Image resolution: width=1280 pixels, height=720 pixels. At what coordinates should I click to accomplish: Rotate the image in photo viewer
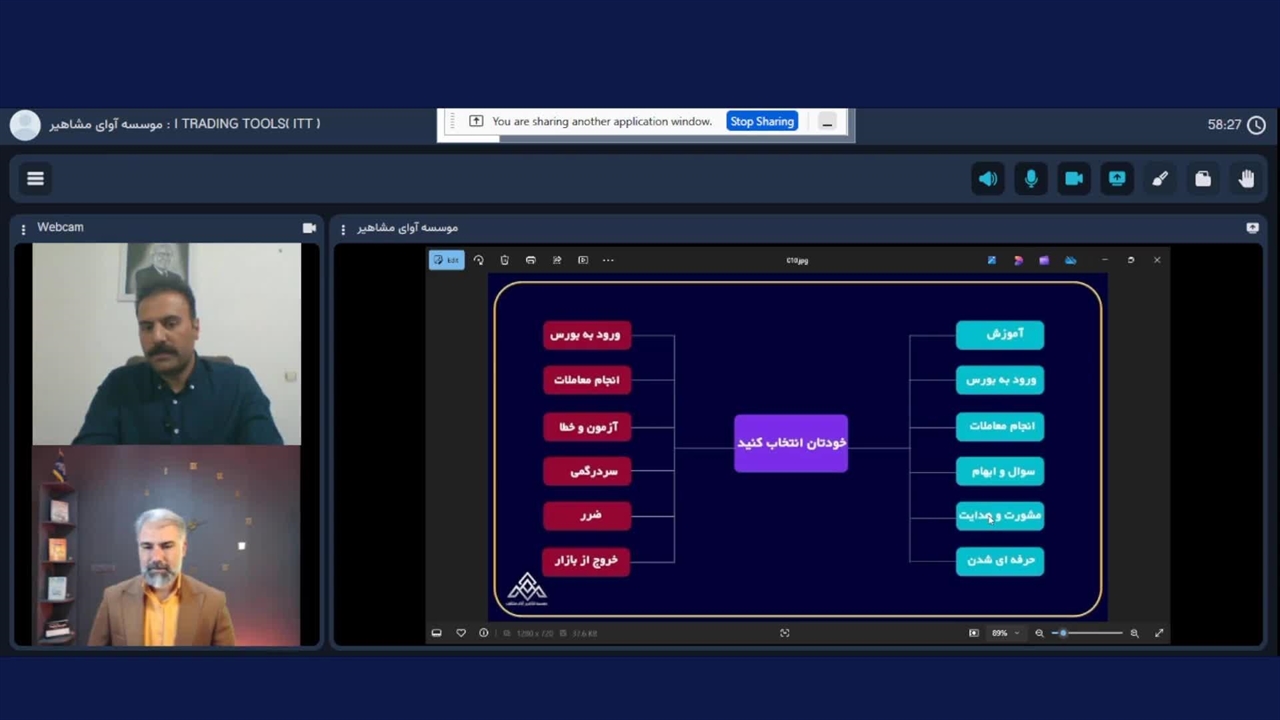(478, 260)
